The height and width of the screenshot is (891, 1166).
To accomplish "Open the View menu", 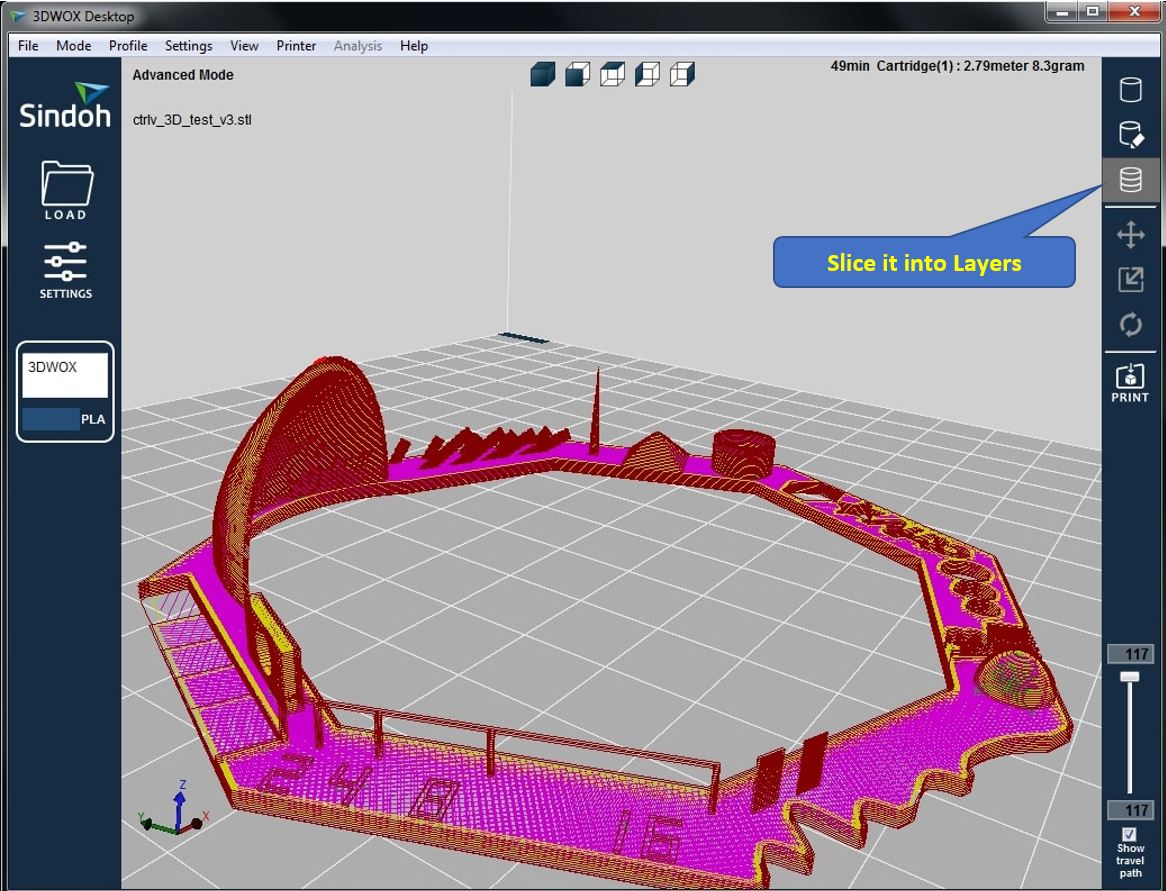I will (x=244, y=45).
